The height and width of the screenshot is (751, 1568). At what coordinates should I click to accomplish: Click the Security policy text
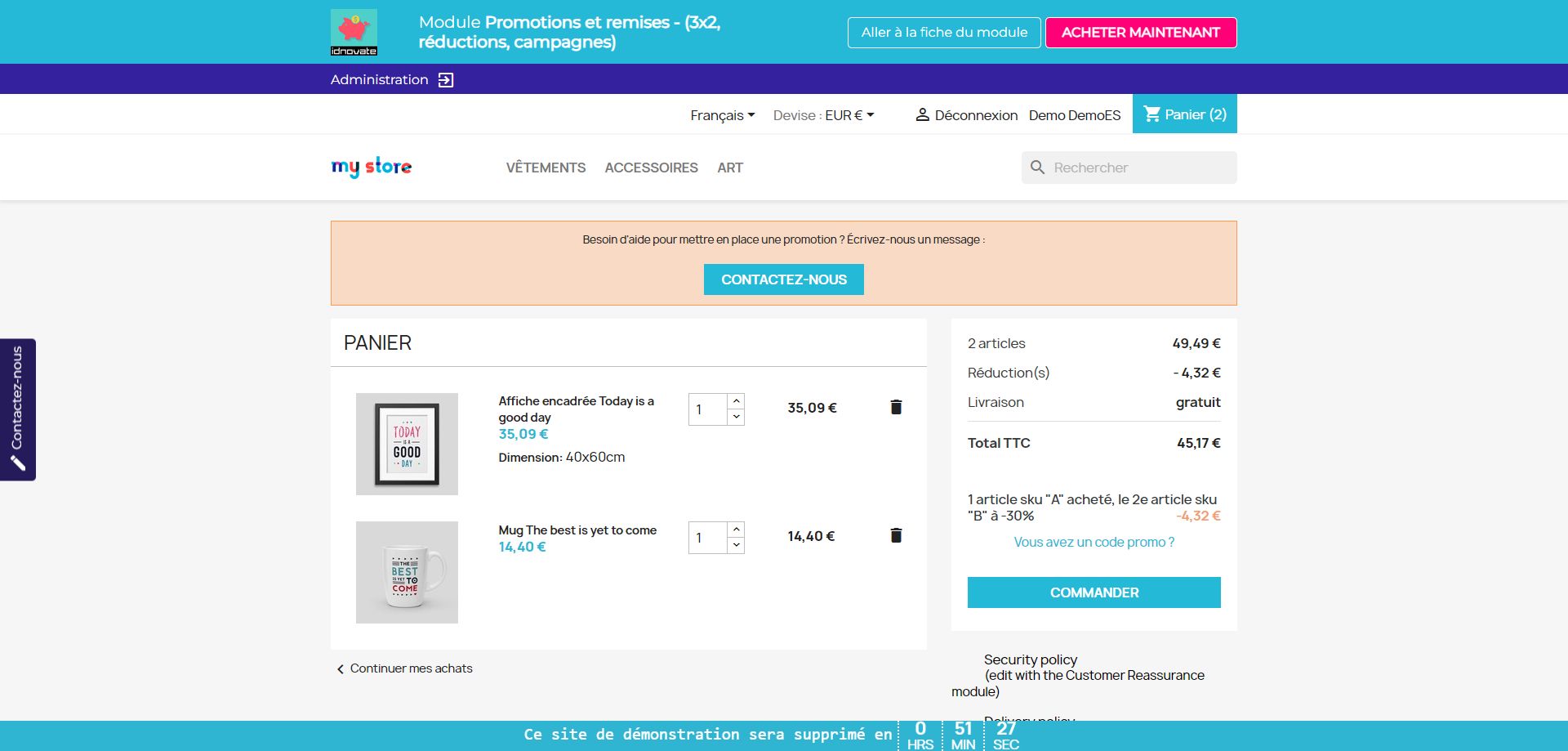tap(1031, 659)
